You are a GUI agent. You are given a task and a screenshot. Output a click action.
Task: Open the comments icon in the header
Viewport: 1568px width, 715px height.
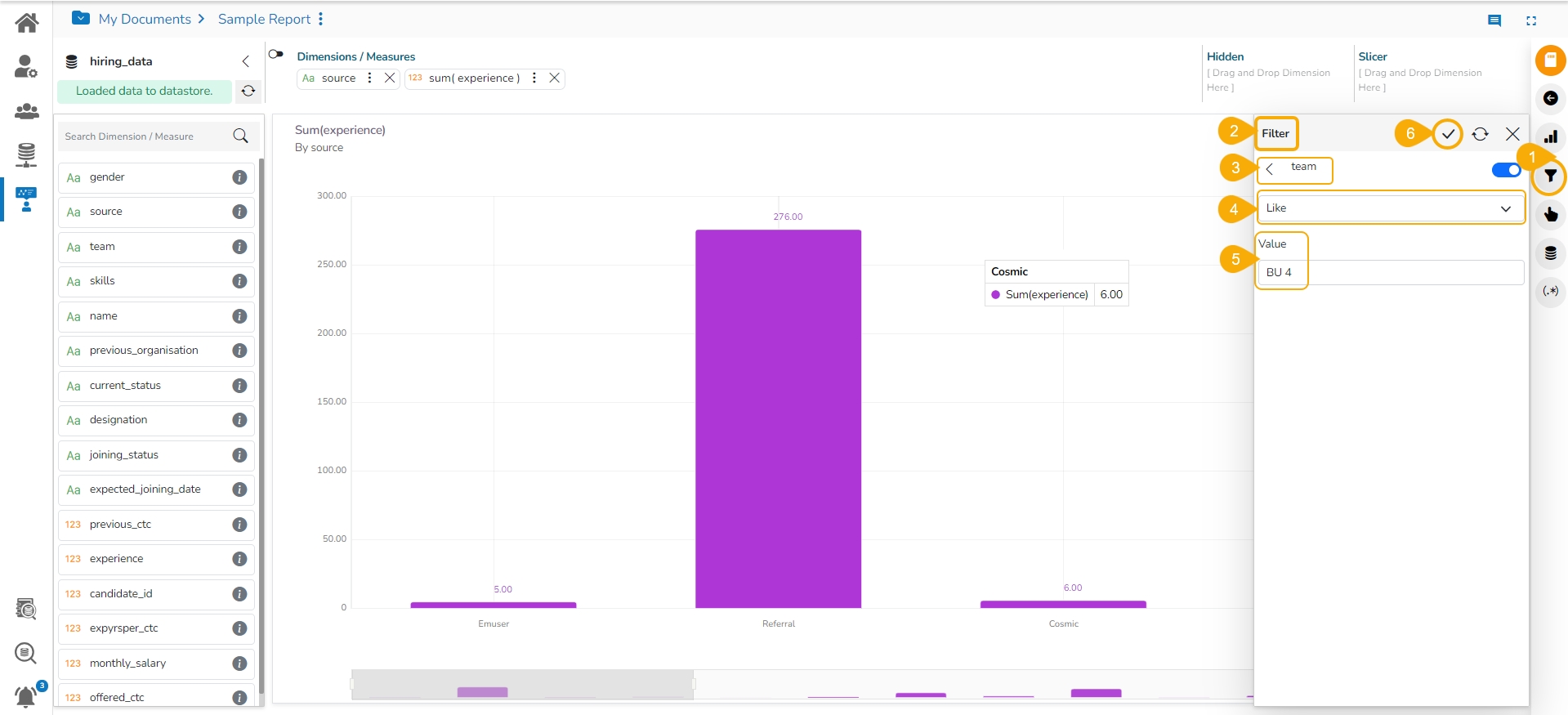coord(1494,20)
